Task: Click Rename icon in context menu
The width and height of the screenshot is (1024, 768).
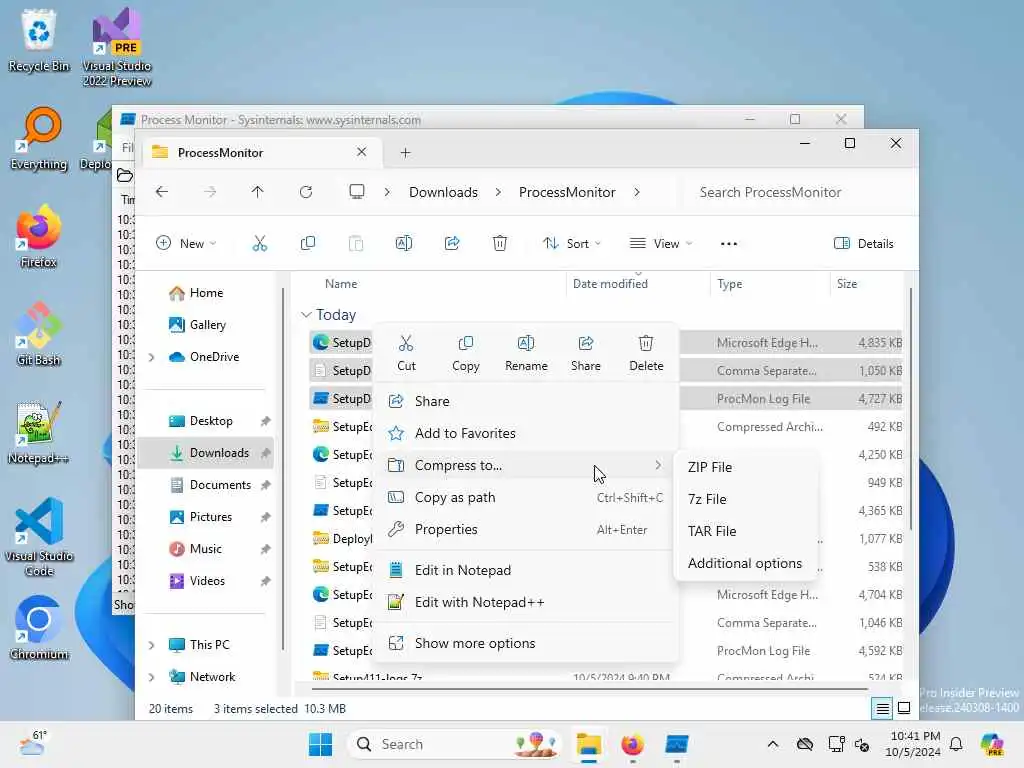Action: pyautogui.click(x=526, y=353)
